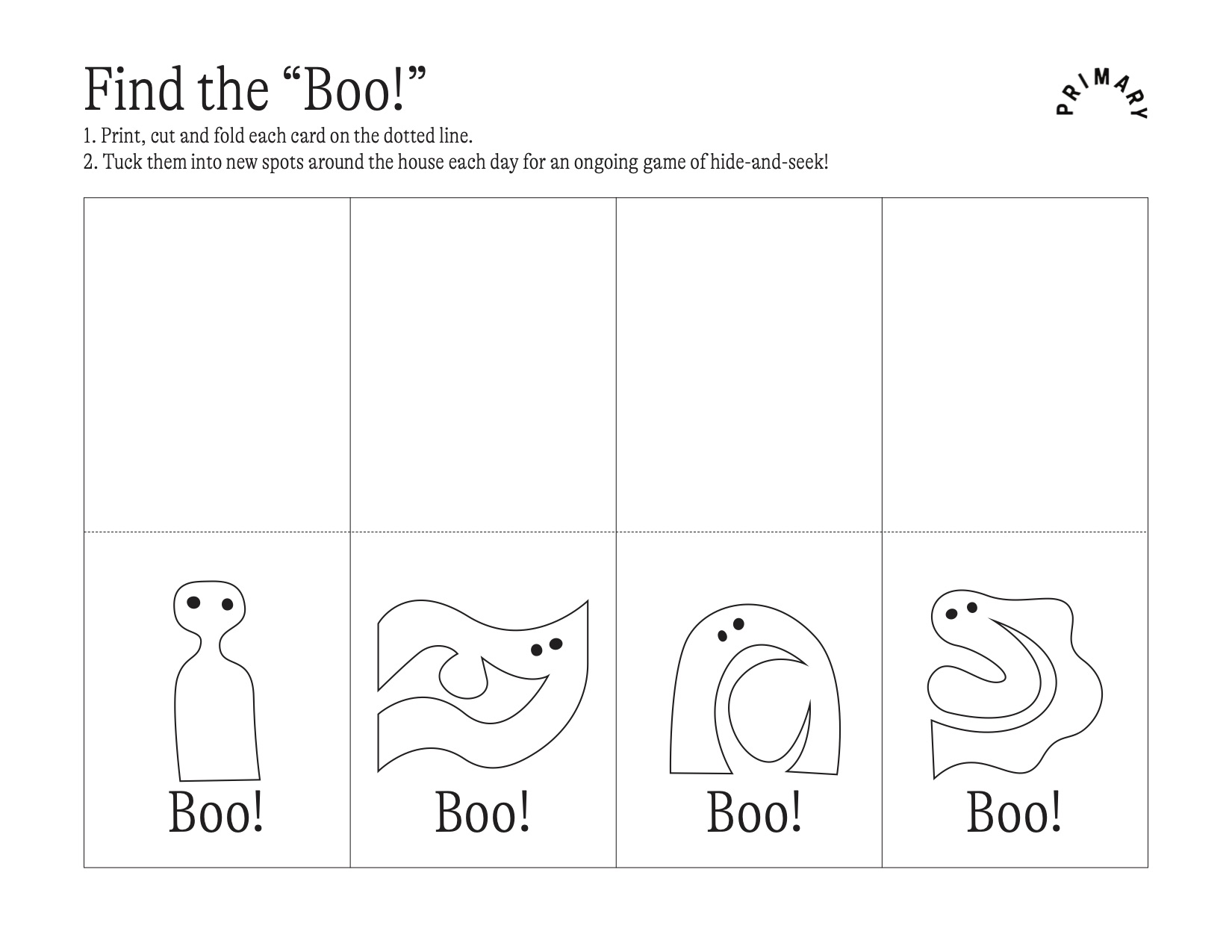Click the eyes of the blobby ghost
Viewport: 1232px width, 952px height.
(x=962, y=611)
